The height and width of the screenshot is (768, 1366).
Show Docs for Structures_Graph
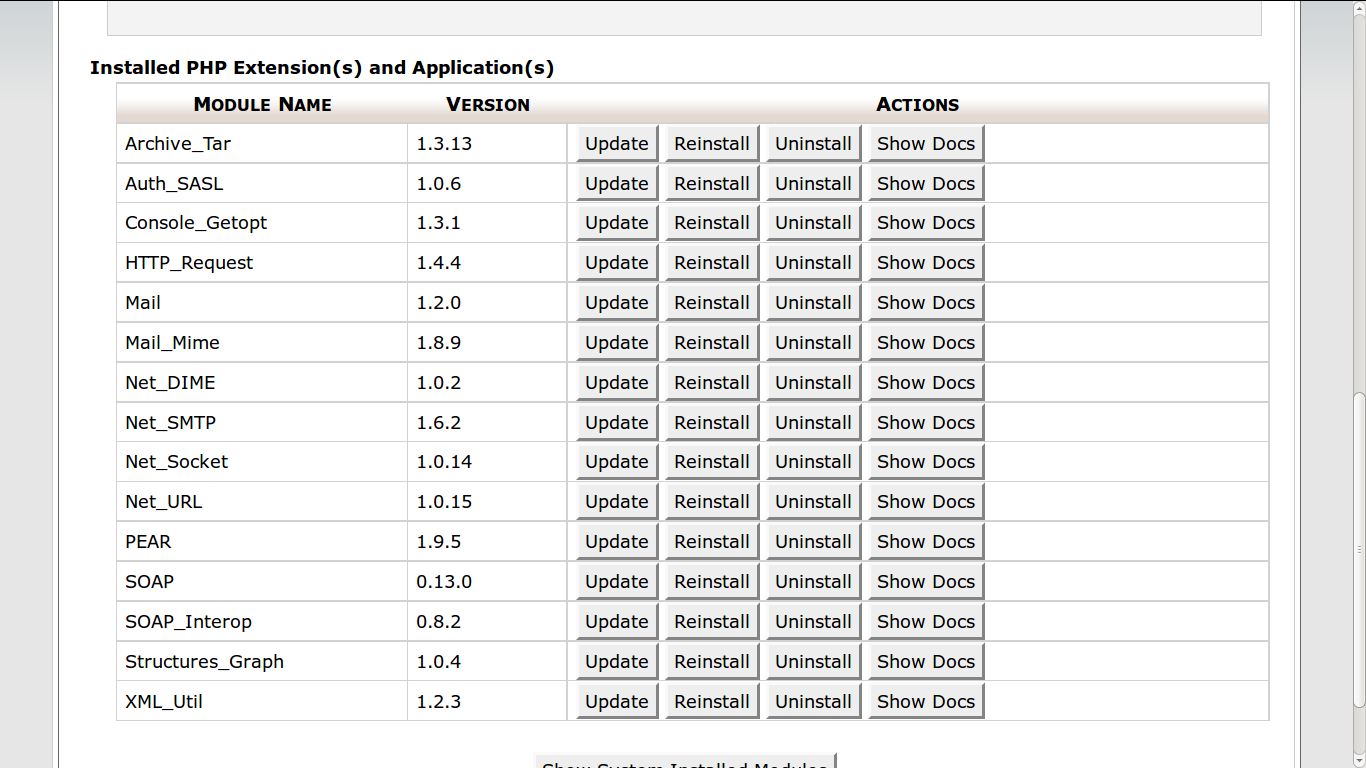tap(926, 662)
